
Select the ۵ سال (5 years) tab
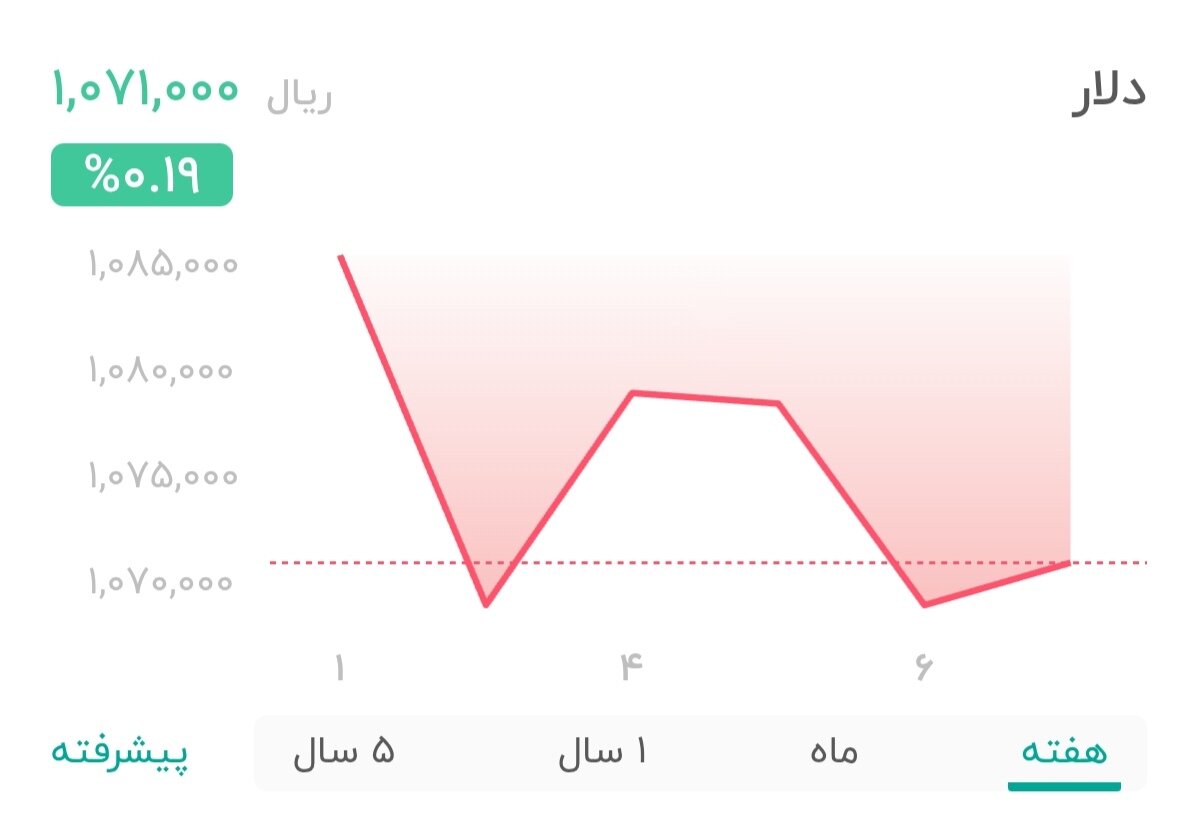[345, 753]
